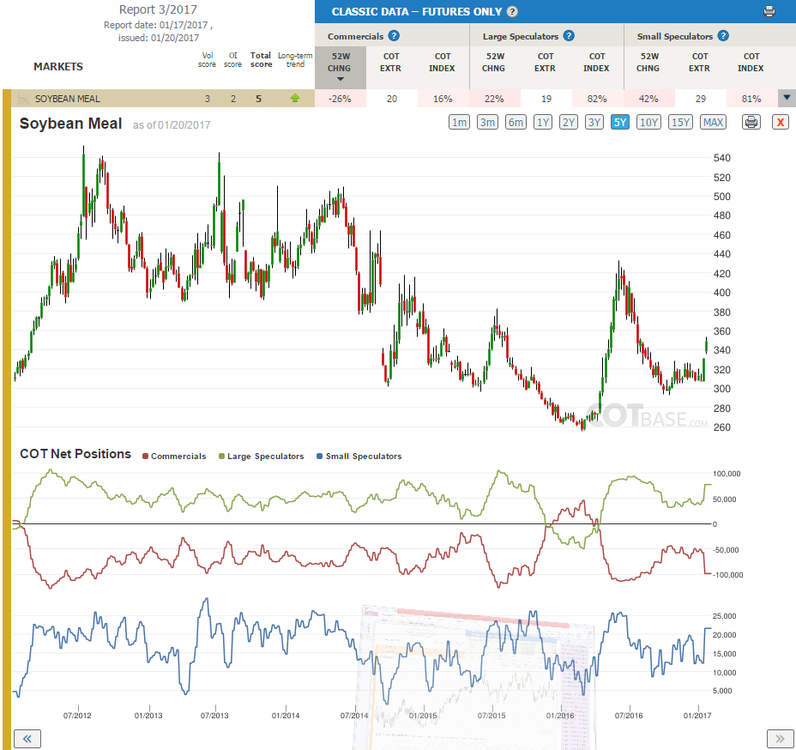The height and width of the screenshot is (750, 796).
Task: Click the 07/2012 date axis label
Action: point(77,715)
